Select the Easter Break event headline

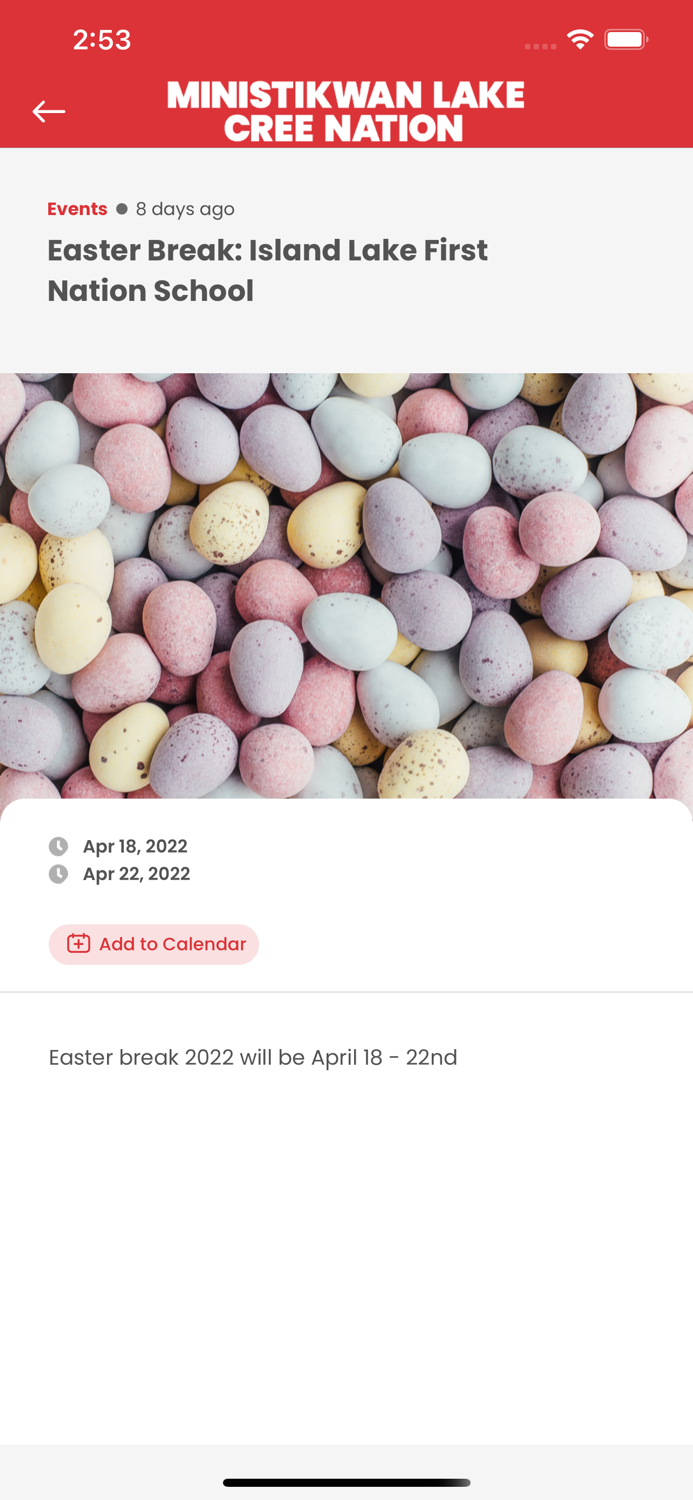pyautogui.click(x=267, y=270)
